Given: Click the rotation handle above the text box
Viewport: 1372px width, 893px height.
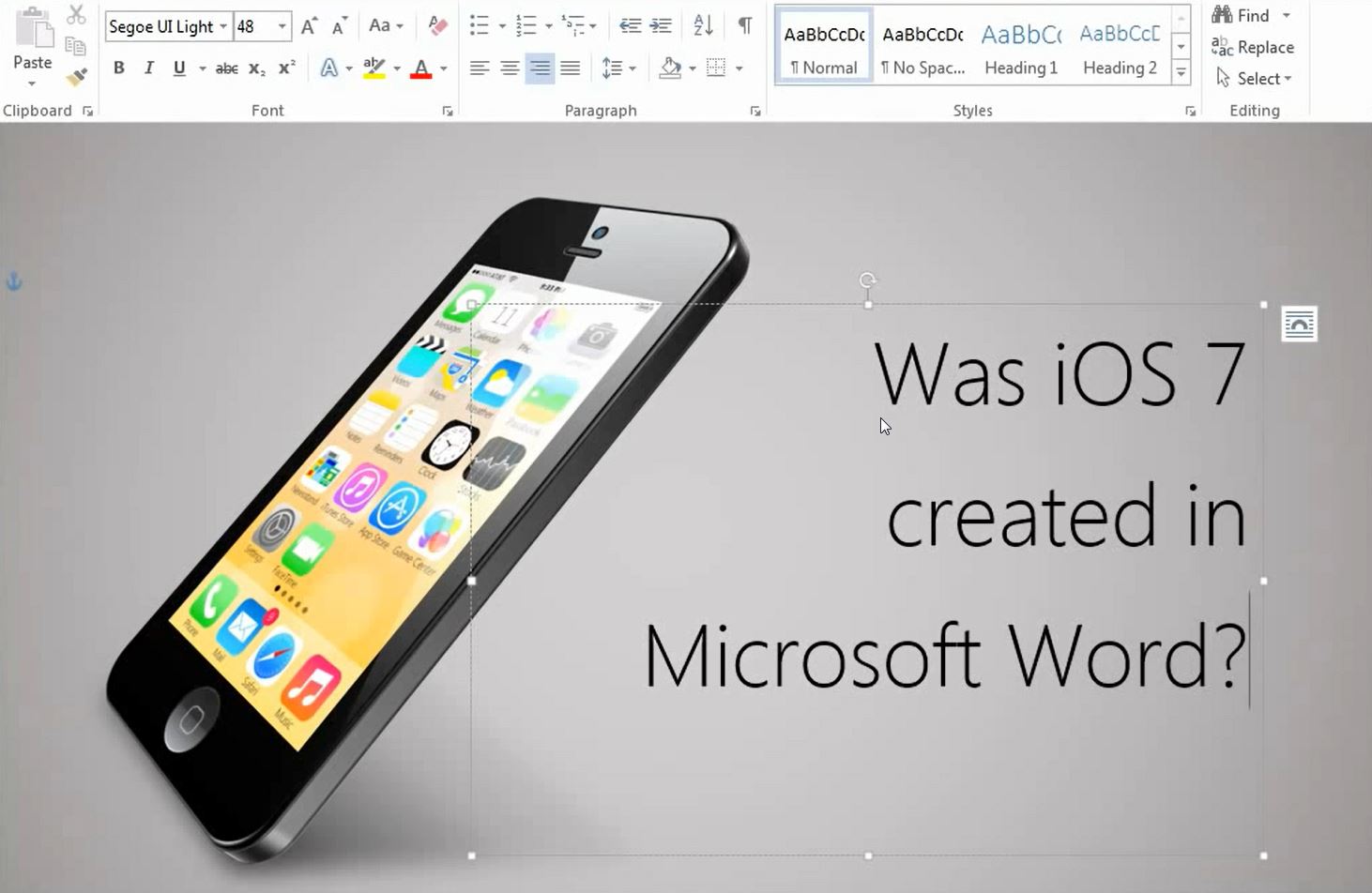Looking at the screenshot, I should pyautogui.click(x=868, y=280).
